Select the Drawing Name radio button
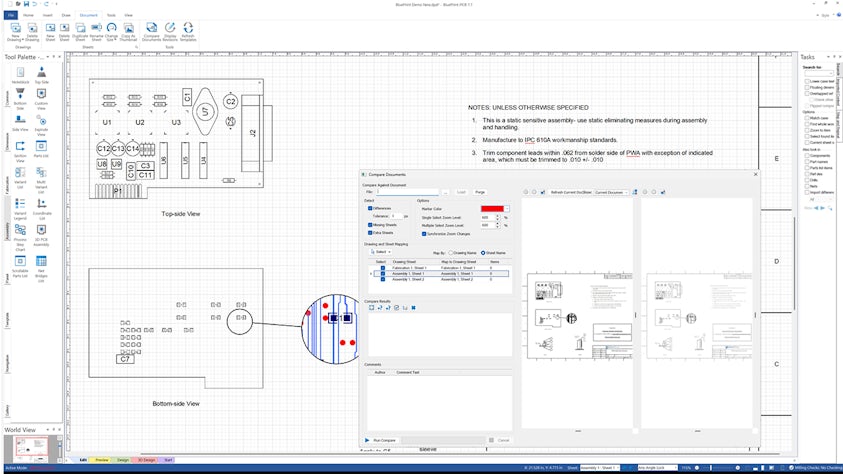This screenshot has width=843, height=474. point(451,253)
